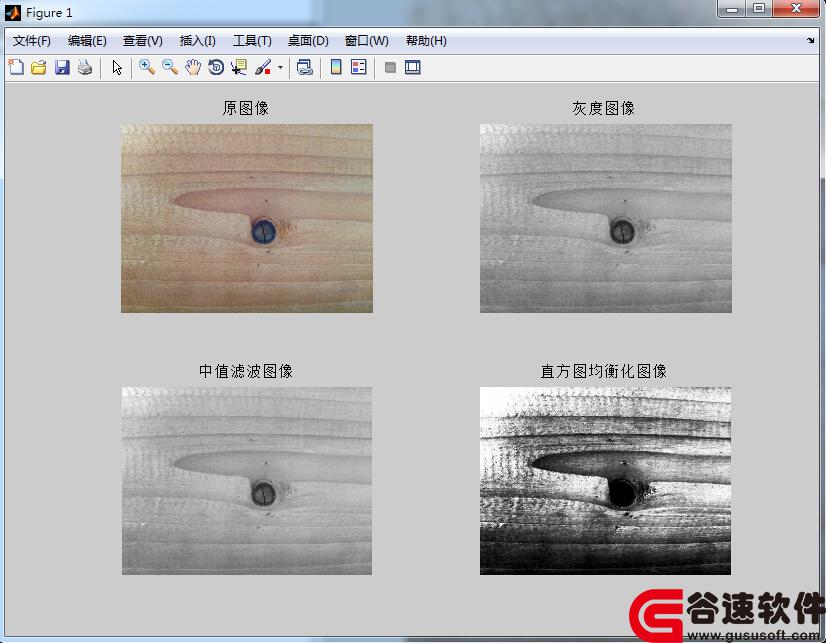Click the Link Plot icon
Screen dimensions: 826x643
(x=304, y=67)
